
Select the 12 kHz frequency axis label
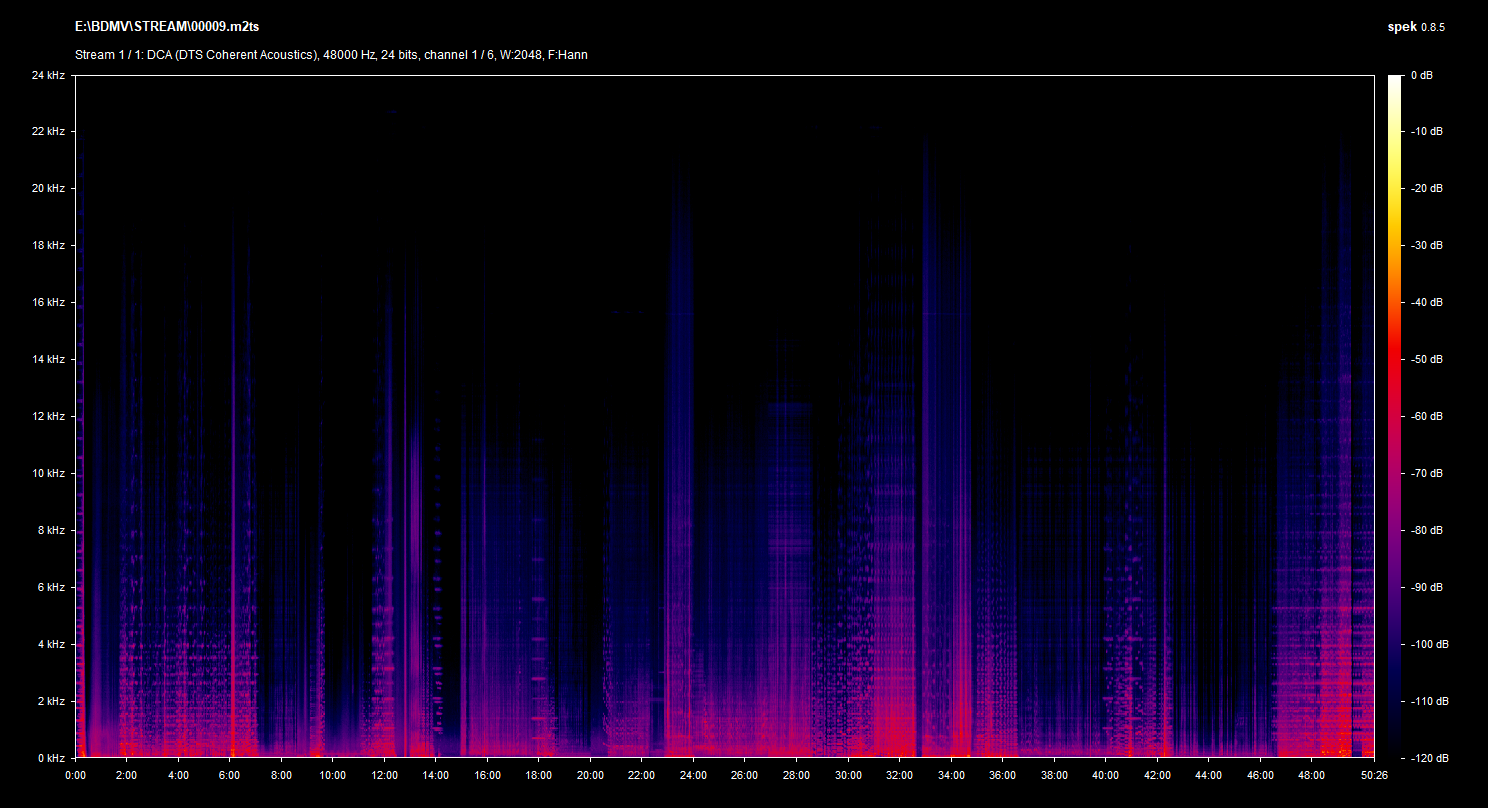(x=48, y=416)
